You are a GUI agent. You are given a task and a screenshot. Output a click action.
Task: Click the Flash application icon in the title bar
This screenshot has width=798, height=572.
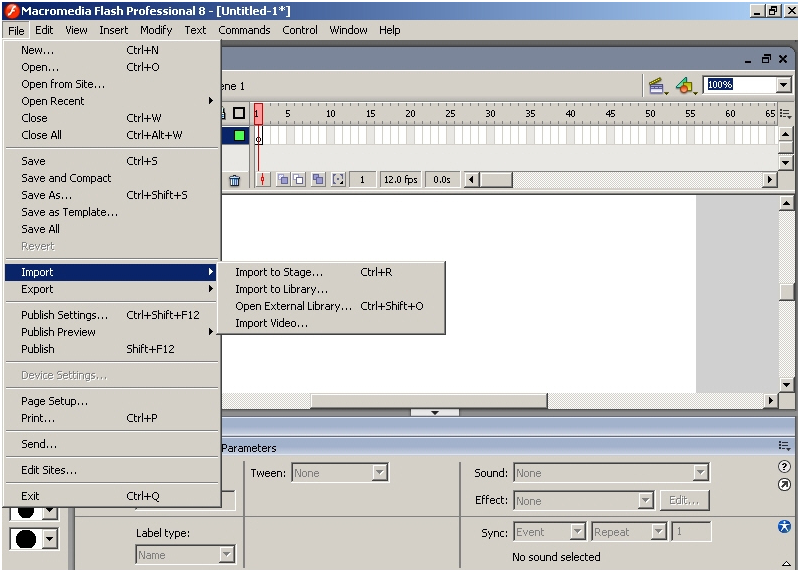11,11
